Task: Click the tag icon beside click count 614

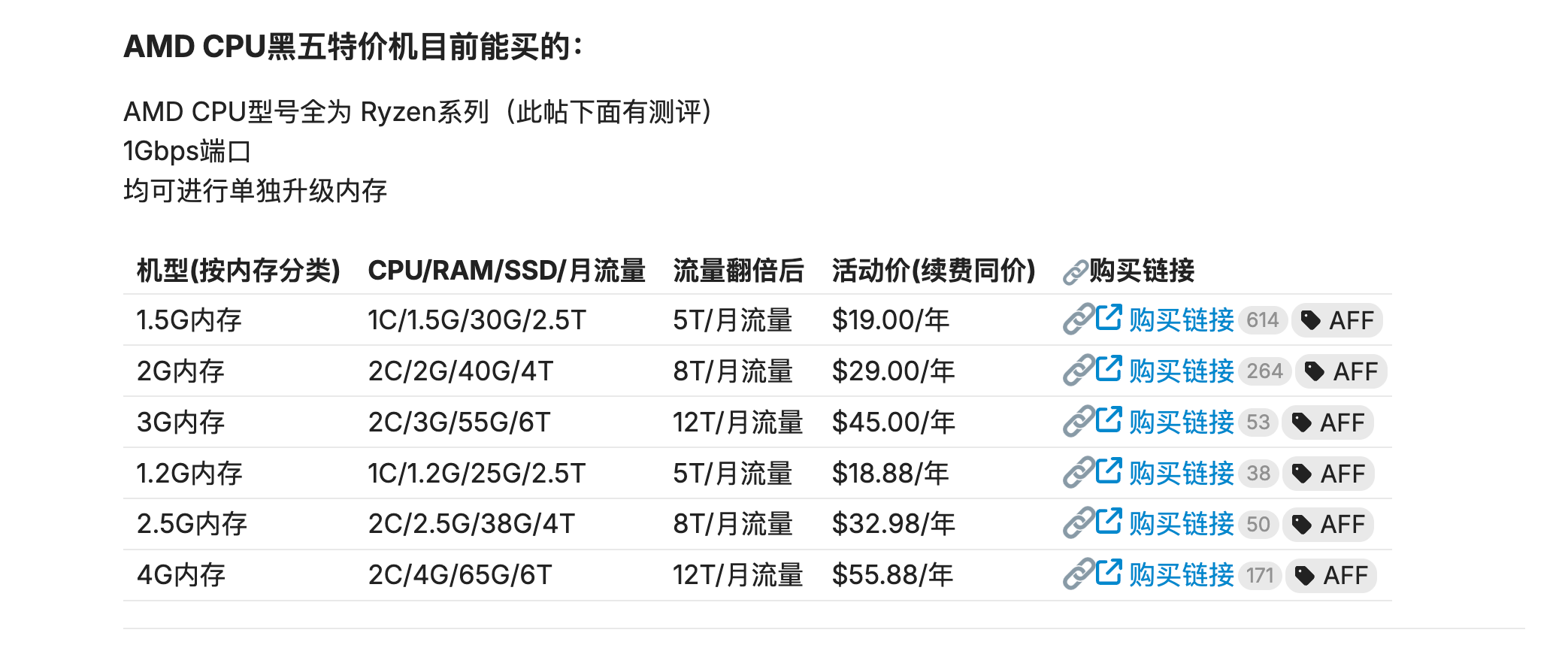Action: tap(1311, 321)
